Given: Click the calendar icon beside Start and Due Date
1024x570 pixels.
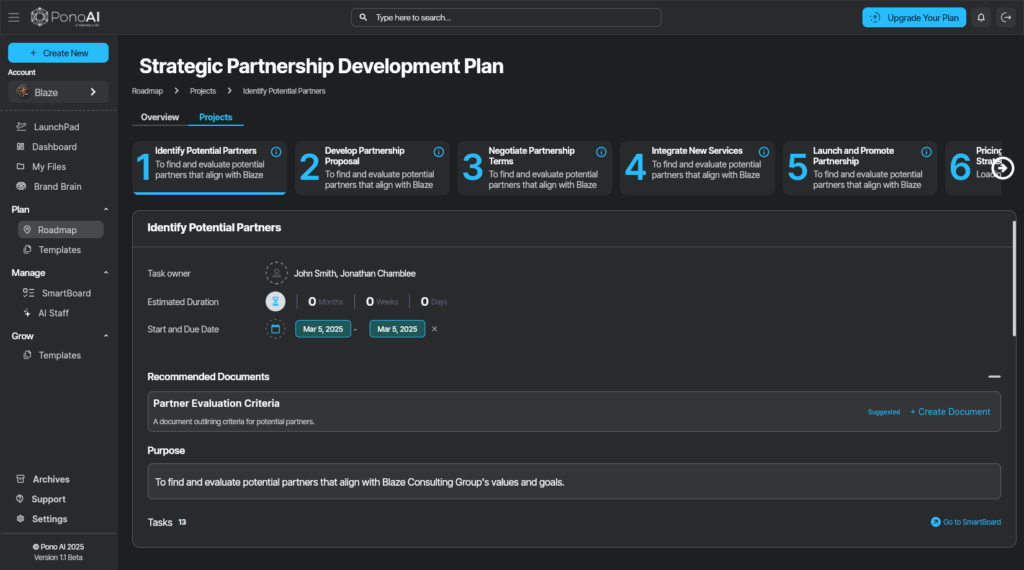Looking at the screenshot, I should (x=275, y=329).
